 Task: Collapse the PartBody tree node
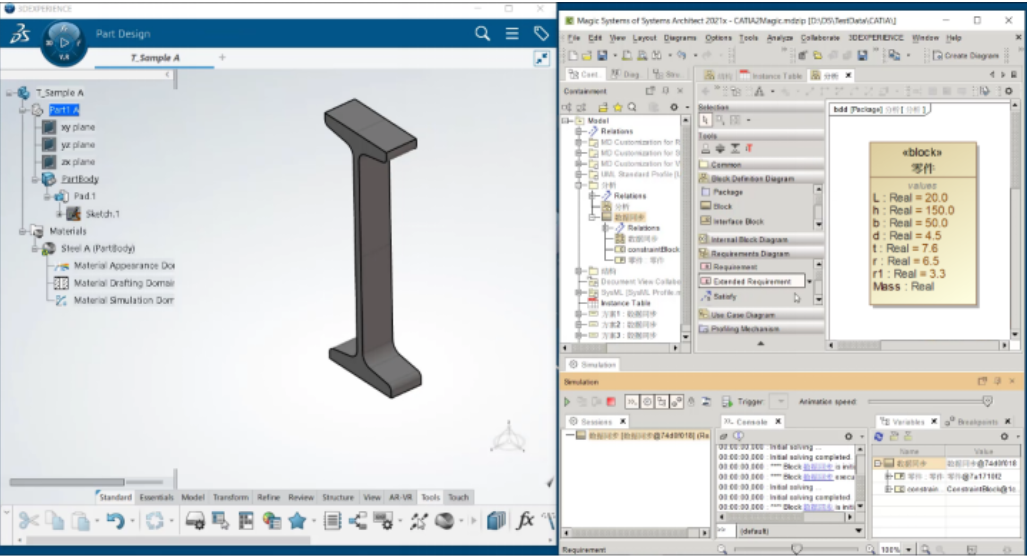tap(33, 179)
